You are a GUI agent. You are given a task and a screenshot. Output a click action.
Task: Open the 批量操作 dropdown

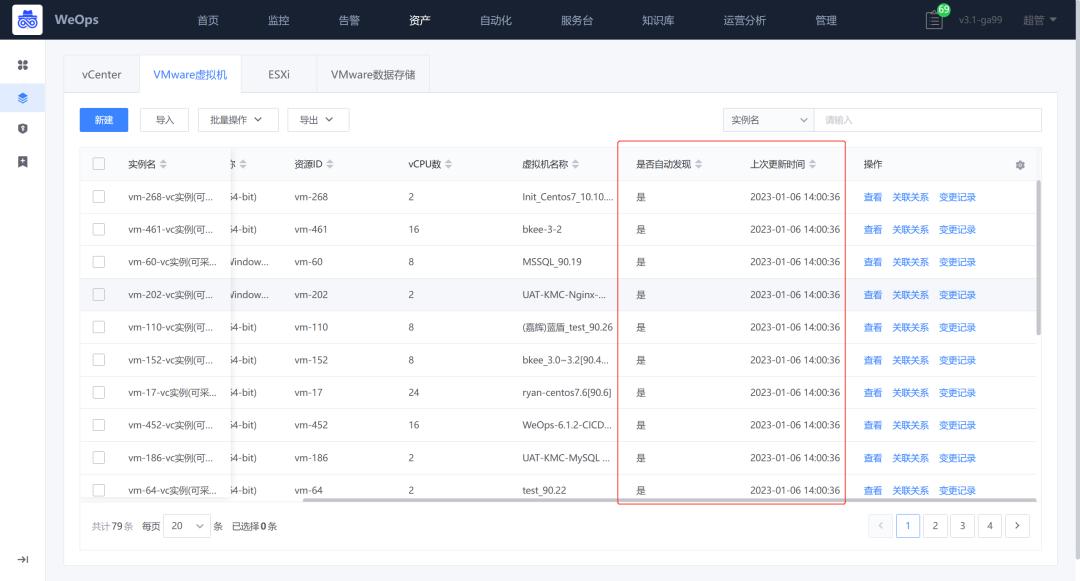240,119
